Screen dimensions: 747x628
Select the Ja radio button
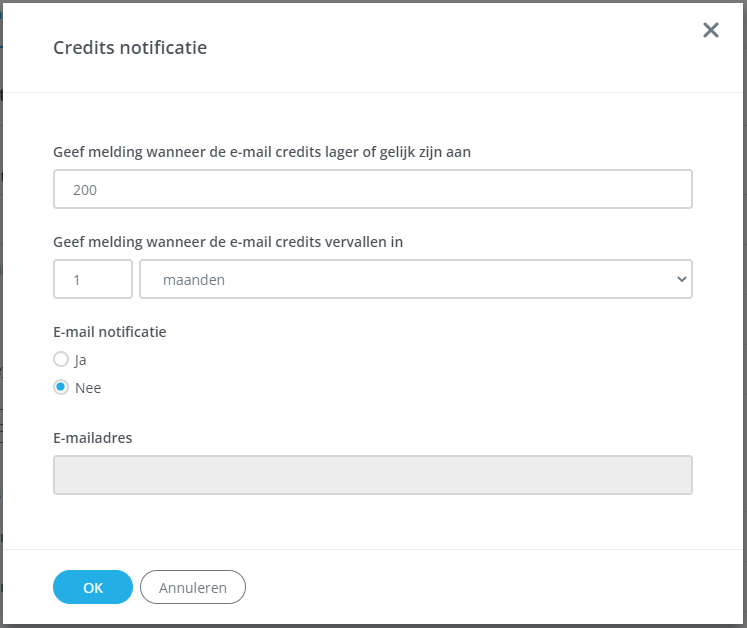61,359
